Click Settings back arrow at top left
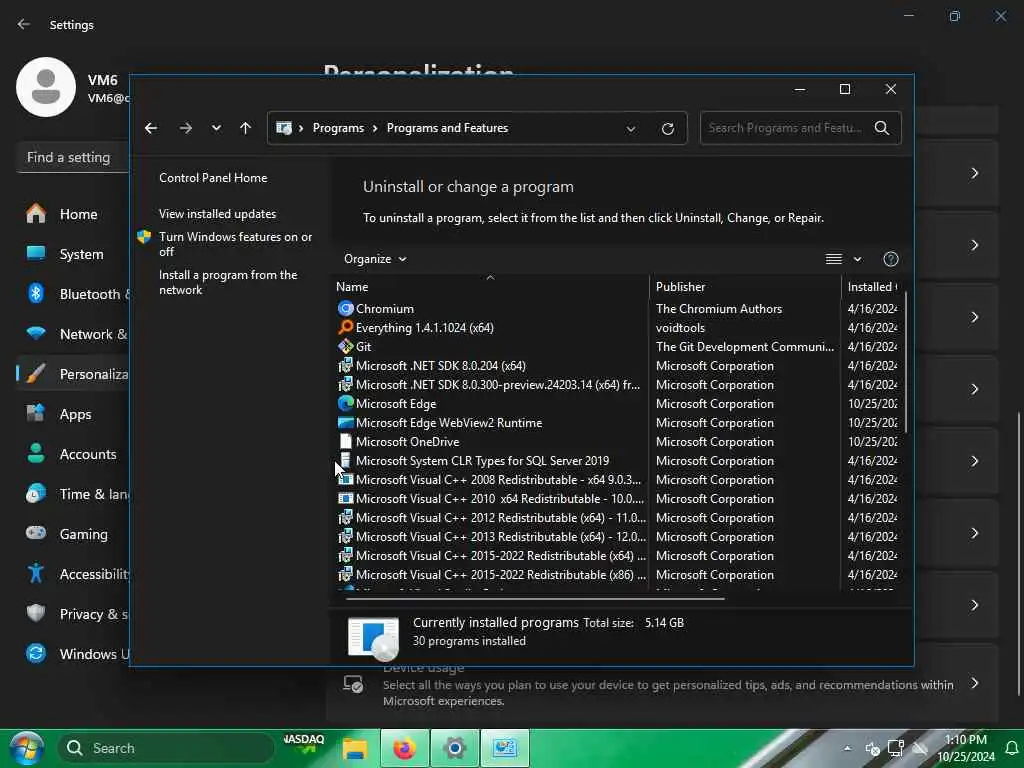The image size is (1024, 768). pyautogui.click(x=24, y=24)
